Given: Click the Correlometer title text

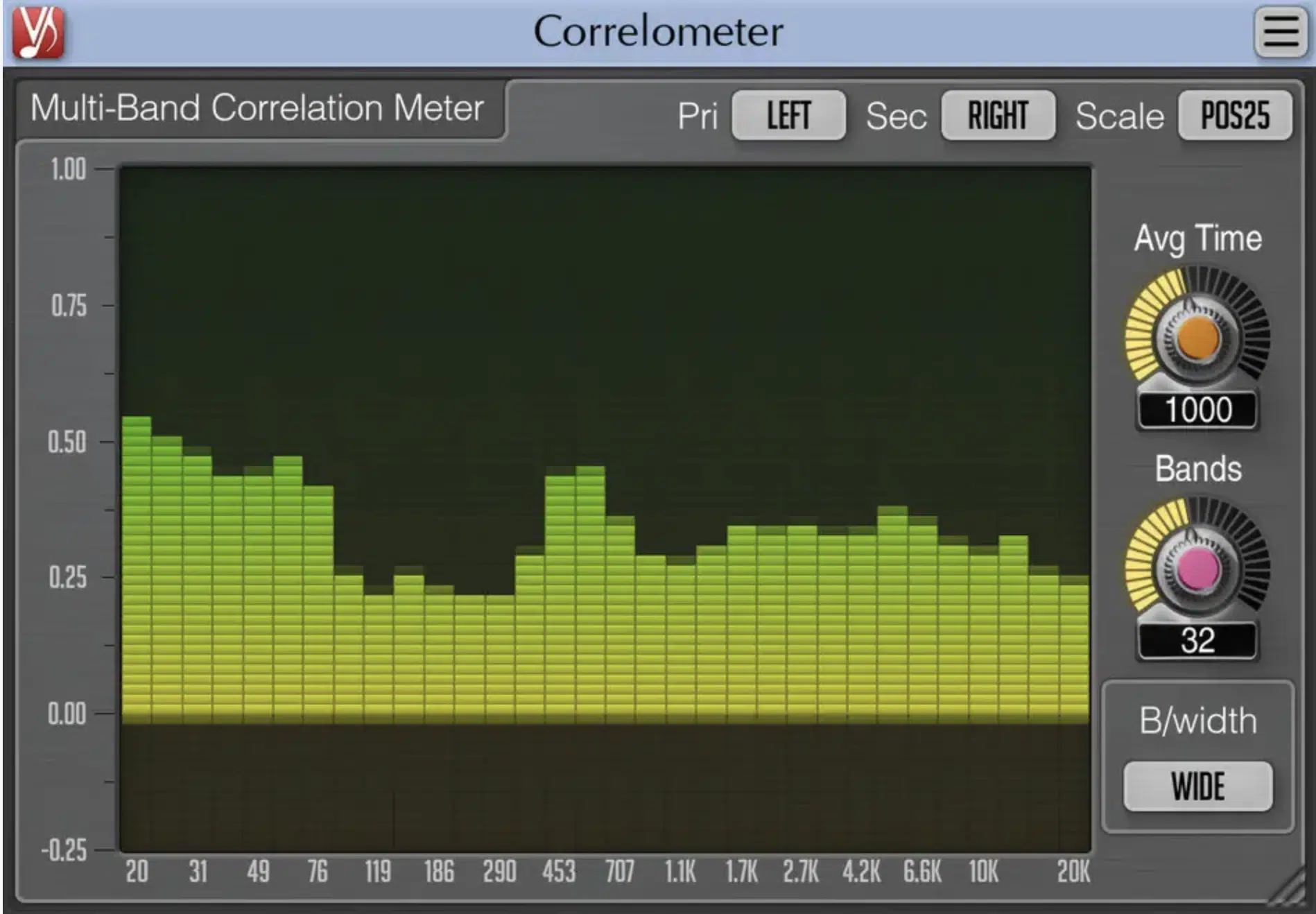Looking at the screenshot, I should (x=658, y=32).
